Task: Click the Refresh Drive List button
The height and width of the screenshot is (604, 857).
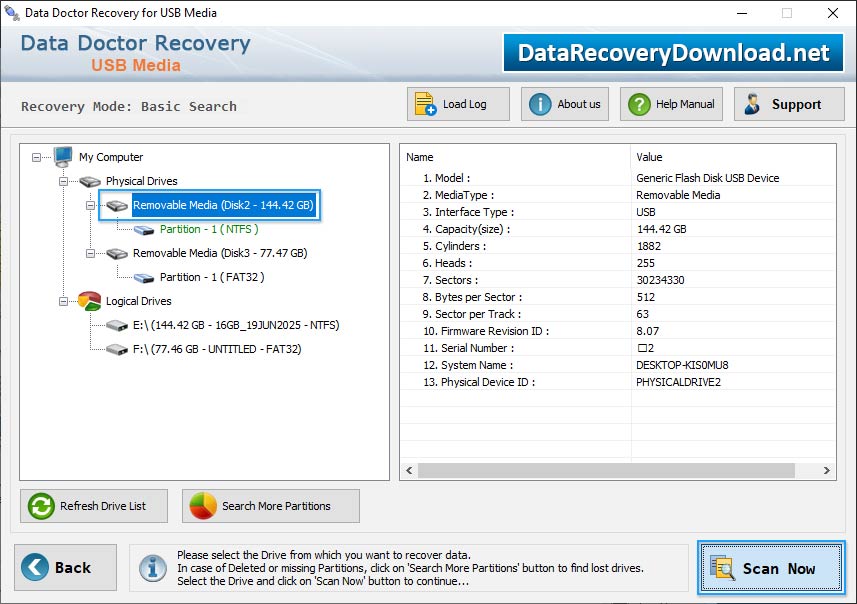Action: coord(94,506)
